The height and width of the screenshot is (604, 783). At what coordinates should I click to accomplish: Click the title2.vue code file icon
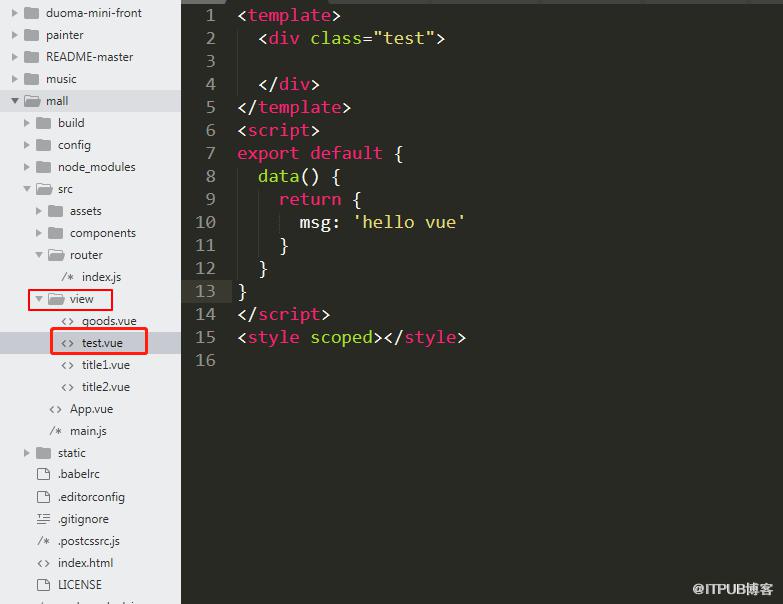coord(67,387)
